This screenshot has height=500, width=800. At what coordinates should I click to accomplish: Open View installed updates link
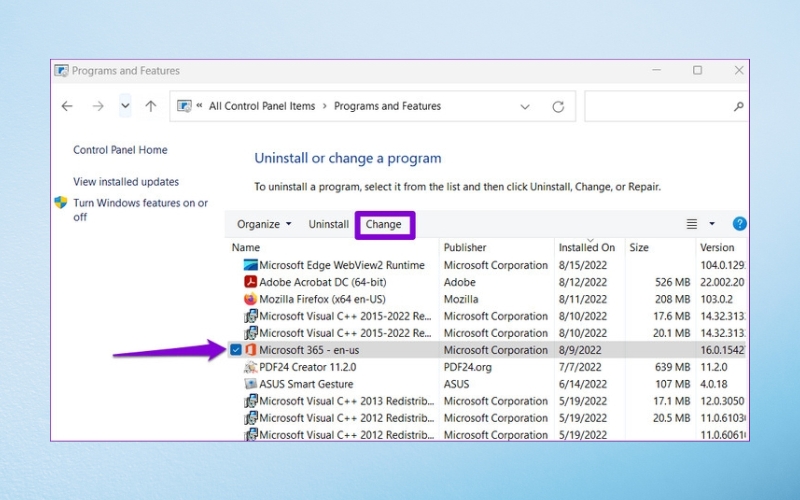tap(126, 182)
